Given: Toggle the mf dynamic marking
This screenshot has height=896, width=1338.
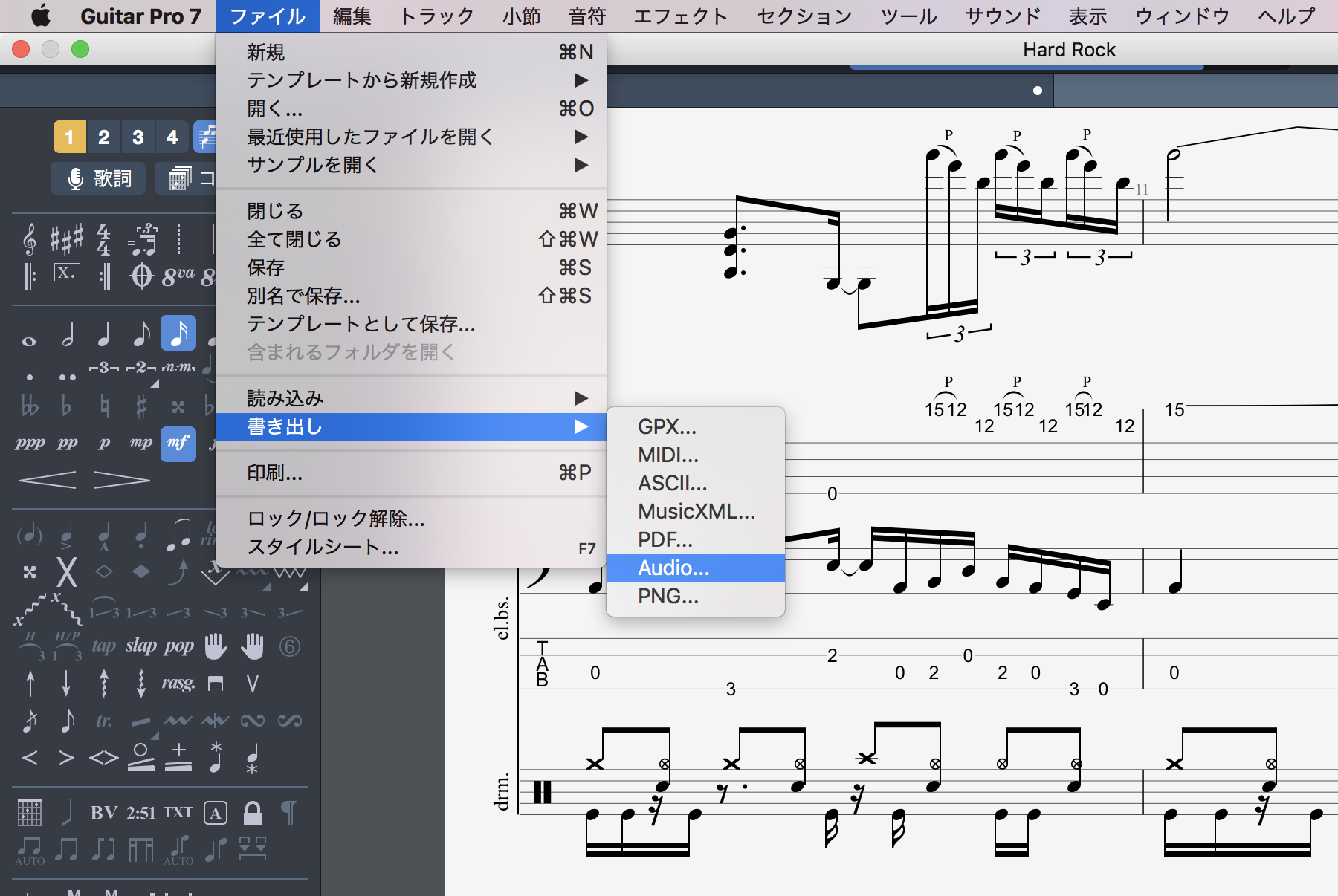Looking at the screenshot, I should click(178, 443).
